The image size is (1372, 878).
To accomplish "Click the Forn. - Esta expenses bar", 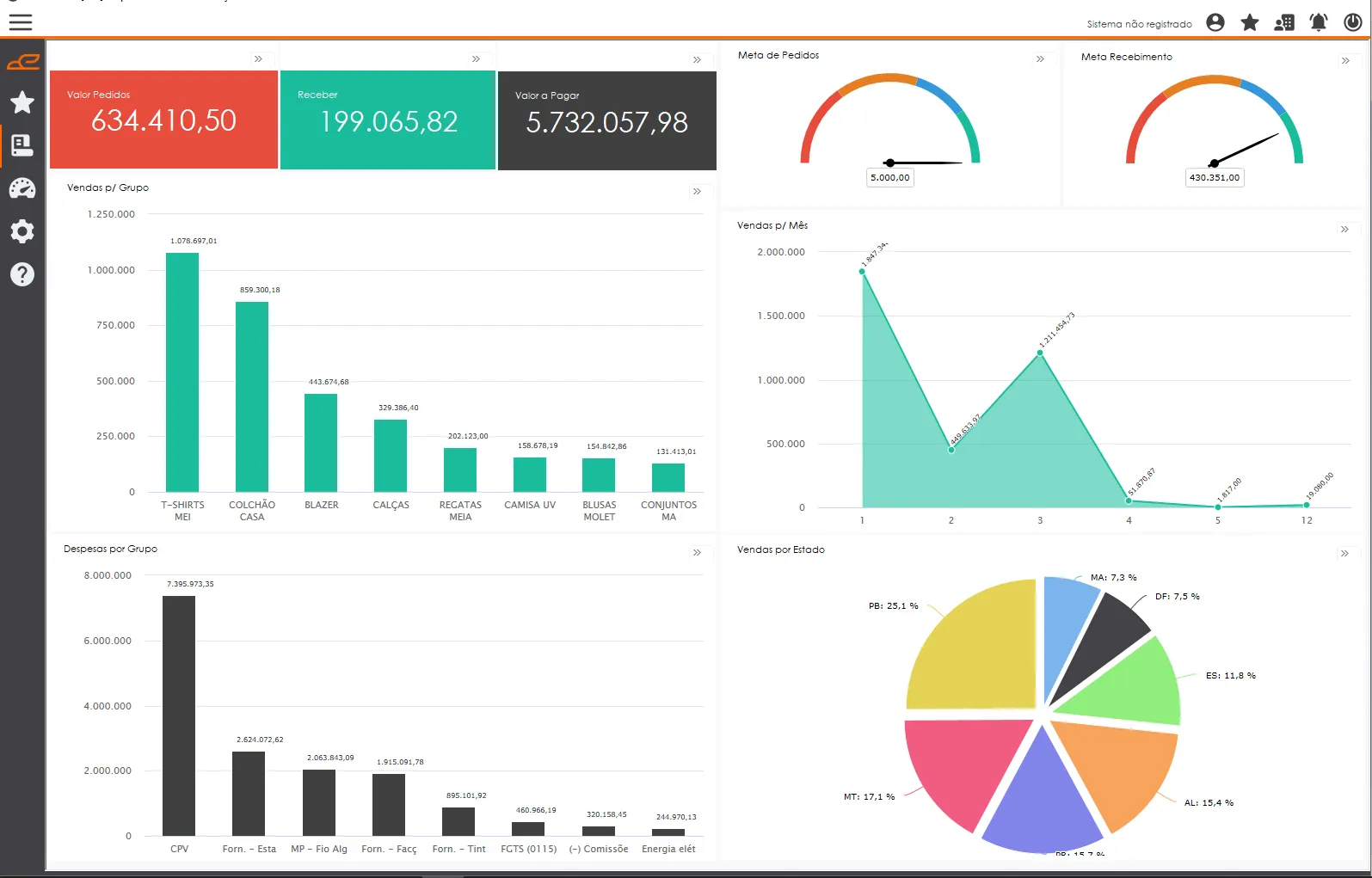I will point(249,794).
